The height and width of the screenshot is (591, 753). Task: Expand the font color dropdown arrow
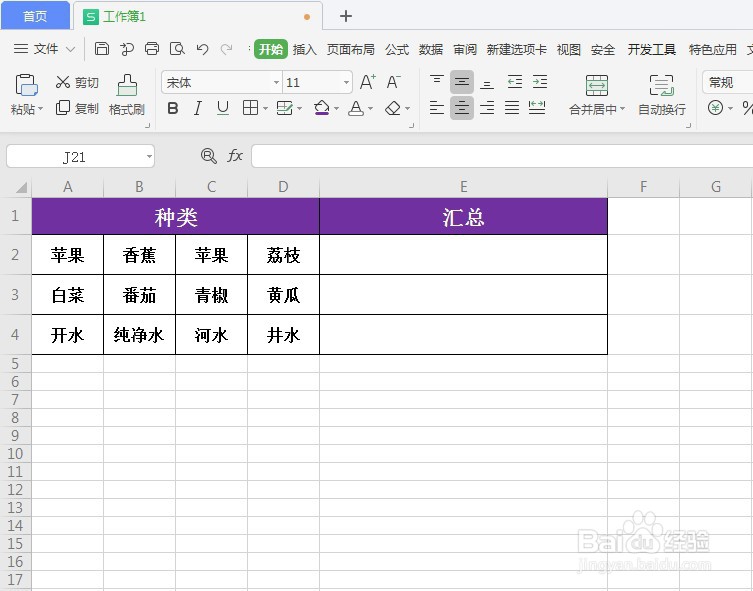pos(370,109)
